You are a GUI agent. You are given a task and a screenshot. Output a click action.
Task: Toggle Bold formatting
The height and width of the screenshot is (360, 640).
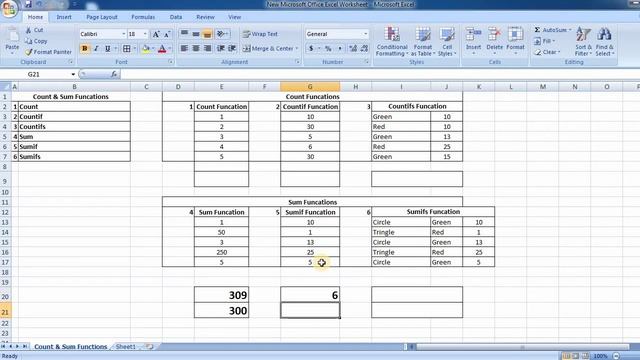tap(84, 49)
